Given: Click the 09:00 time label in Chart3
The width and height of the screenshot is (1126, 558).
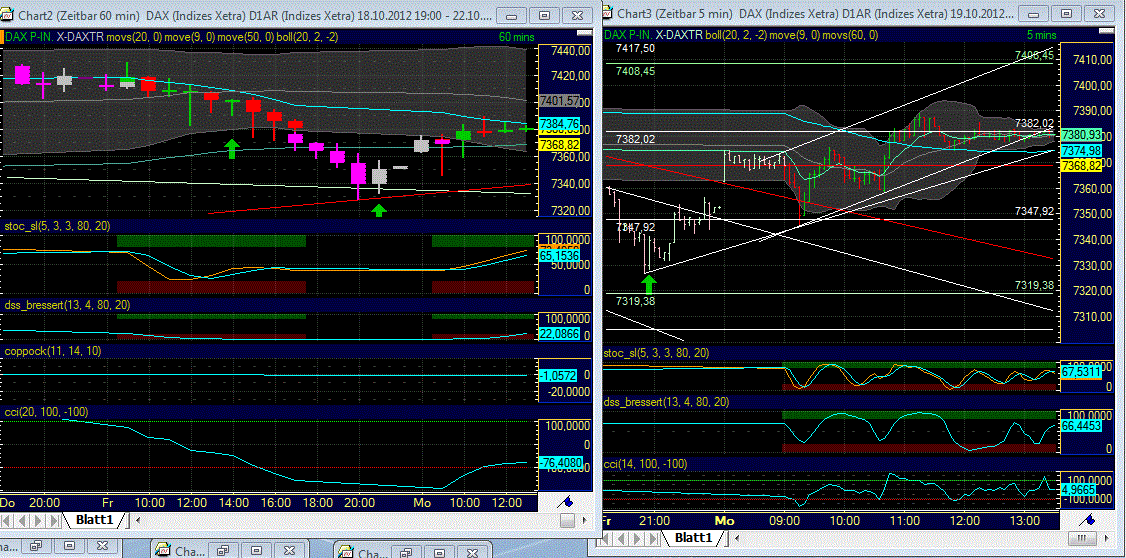Looking at the screenshot, I should click(x=784, y=519).
